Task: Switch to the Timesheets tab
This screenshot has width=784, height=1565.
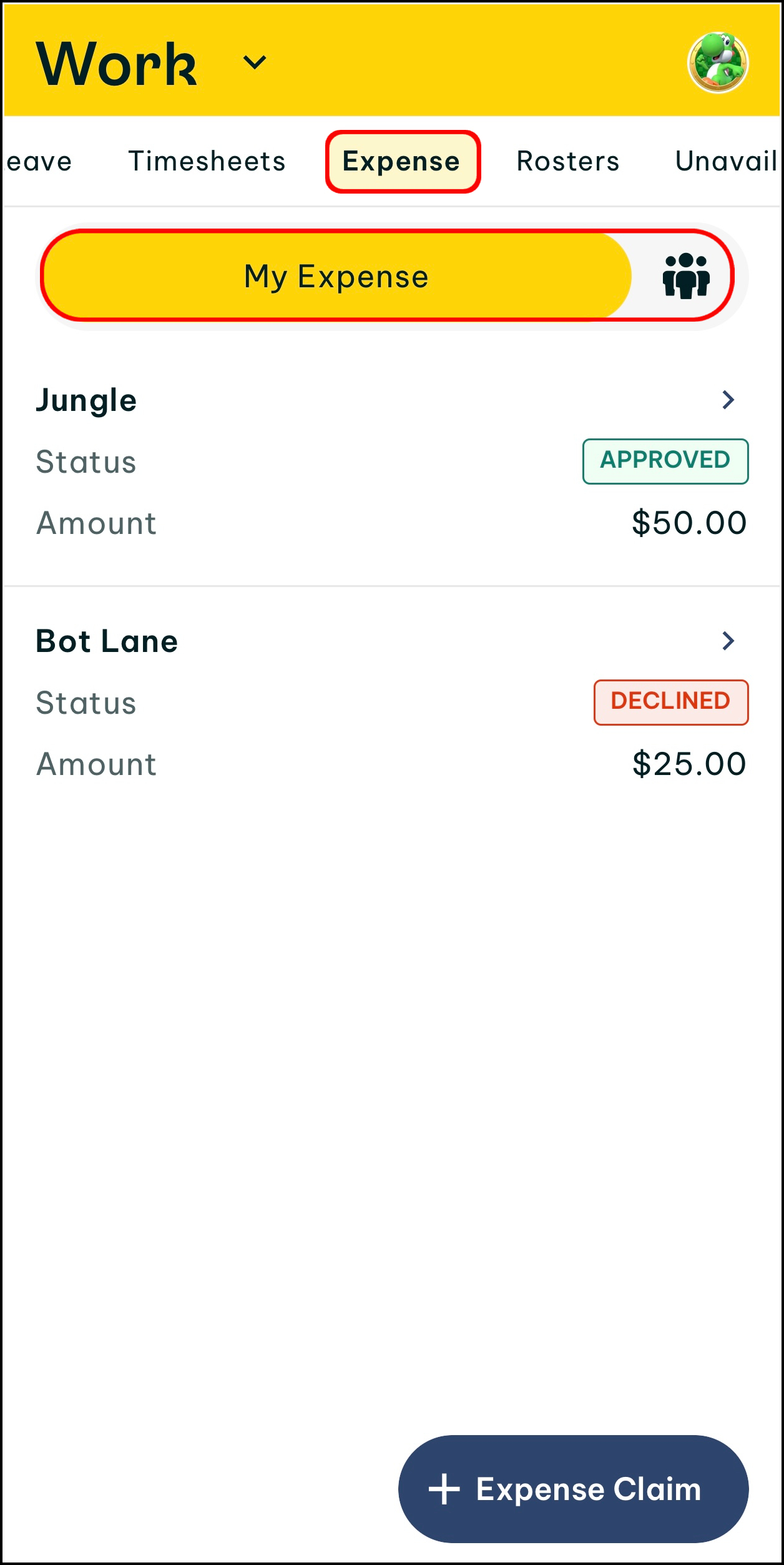Action: tap(207, 161)
